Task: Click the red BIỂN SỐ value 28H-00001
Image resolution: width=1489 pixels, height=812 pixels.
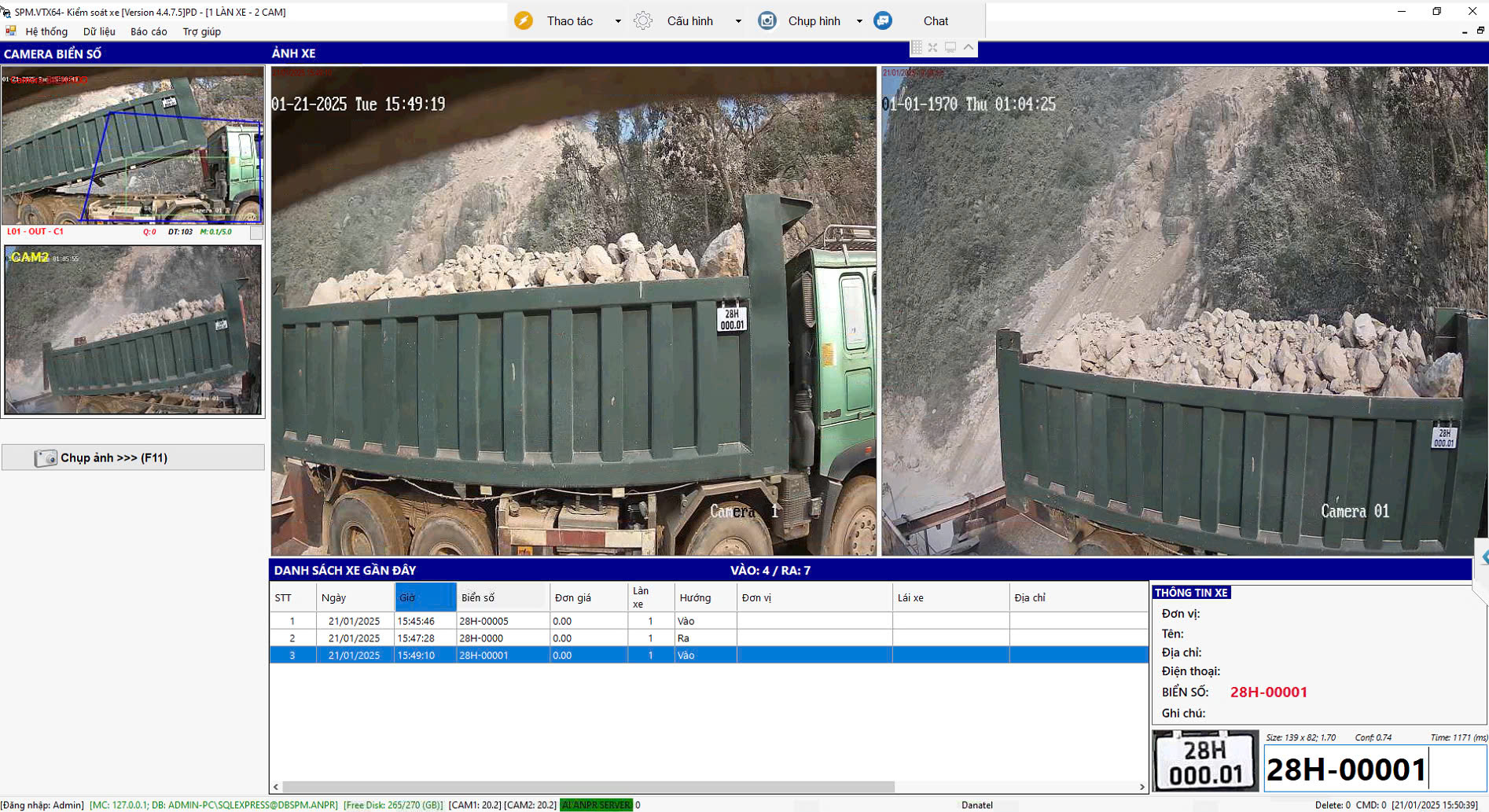Action: pos(1269,692)
